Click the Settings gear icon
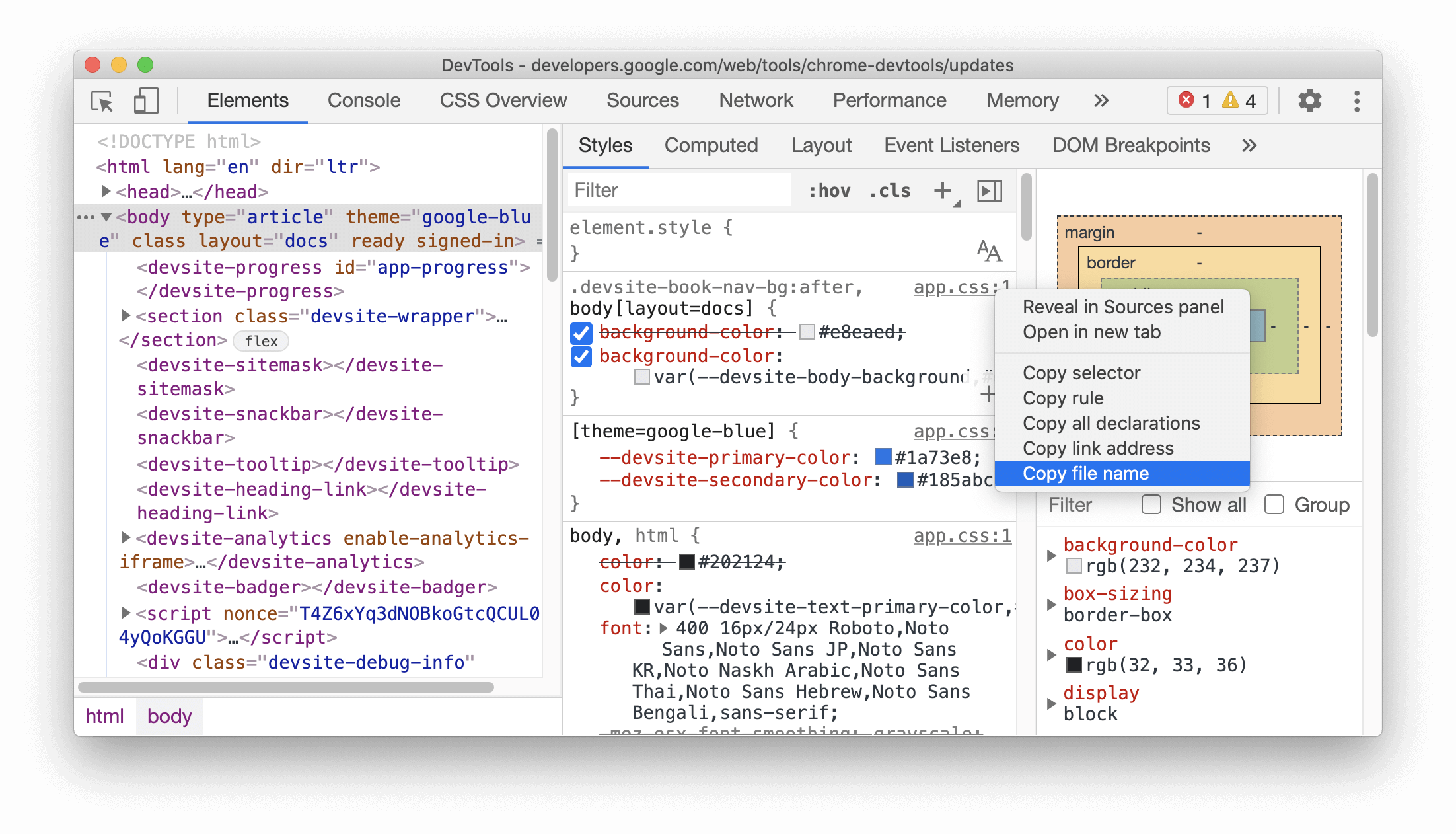Screen dimensions: 1456x834 pos(1308,100)
